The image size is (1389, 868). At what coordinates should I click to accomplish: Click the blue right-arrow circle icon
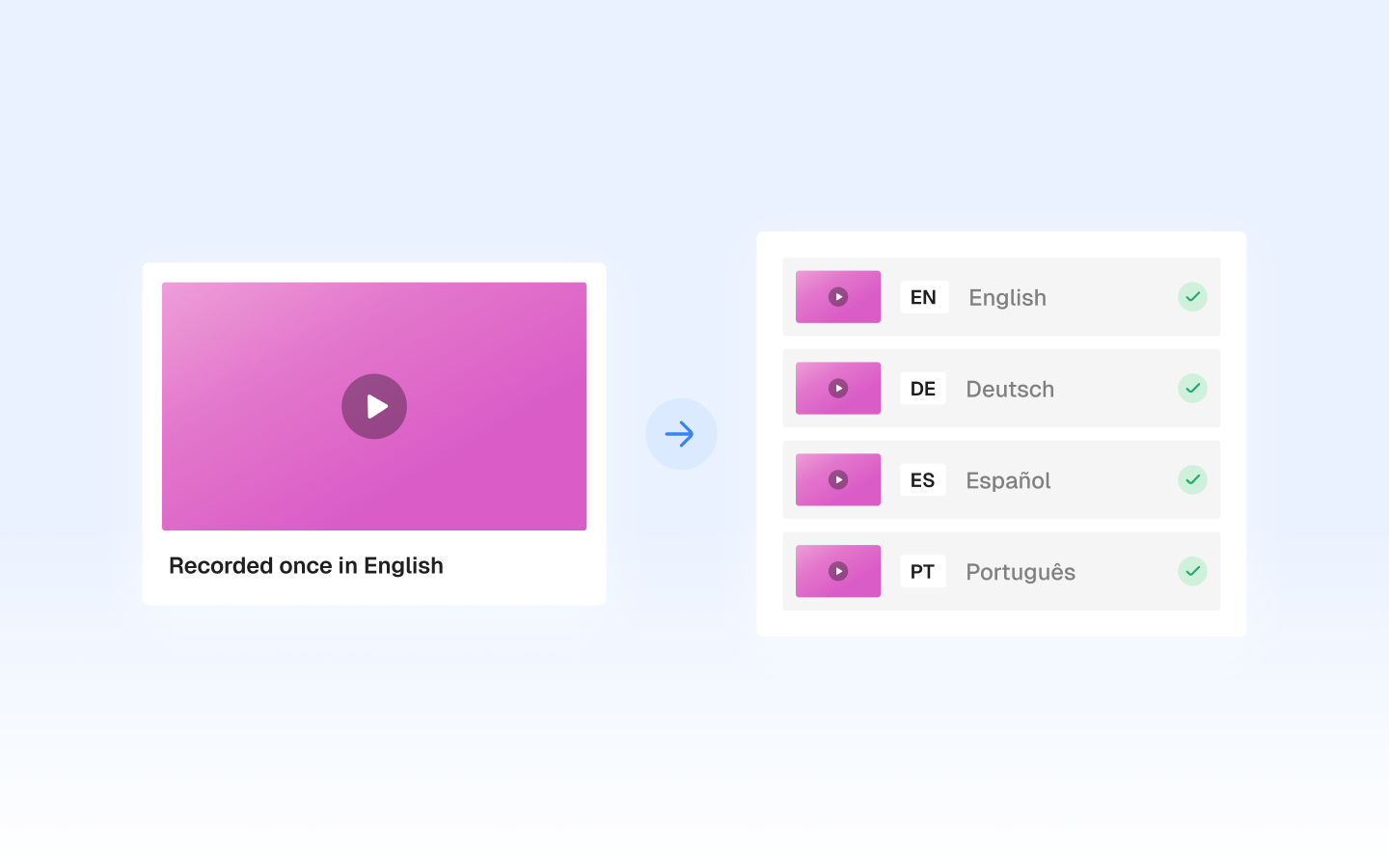(x=681, y=434)
